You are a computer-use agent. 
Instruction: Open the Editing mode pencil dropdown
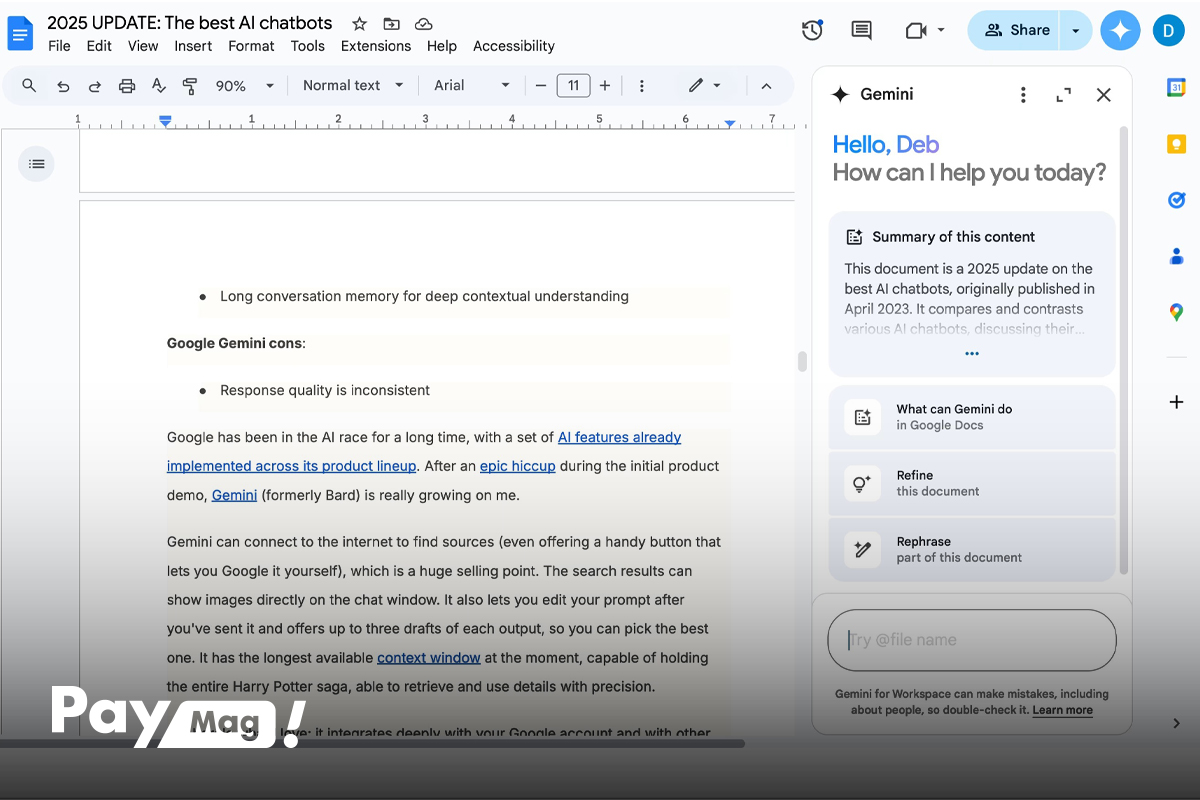pos(705,86)
